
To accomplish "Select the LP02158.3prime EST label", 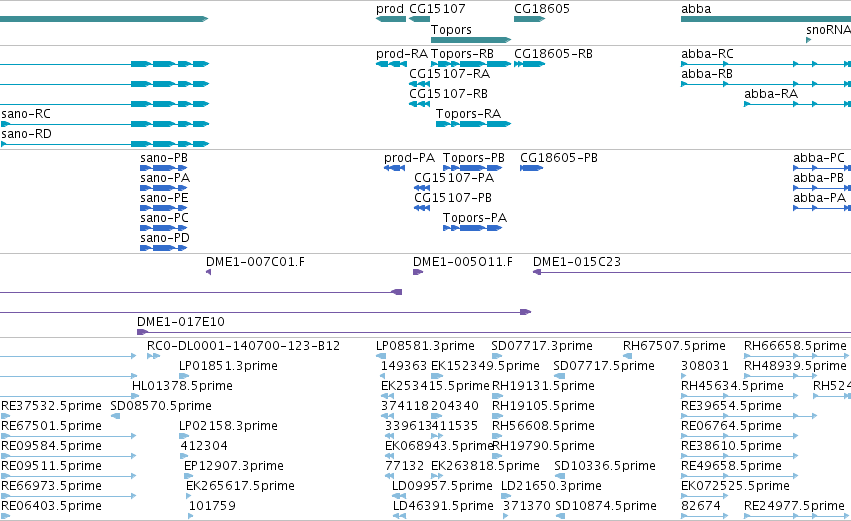I will (228, 427).
